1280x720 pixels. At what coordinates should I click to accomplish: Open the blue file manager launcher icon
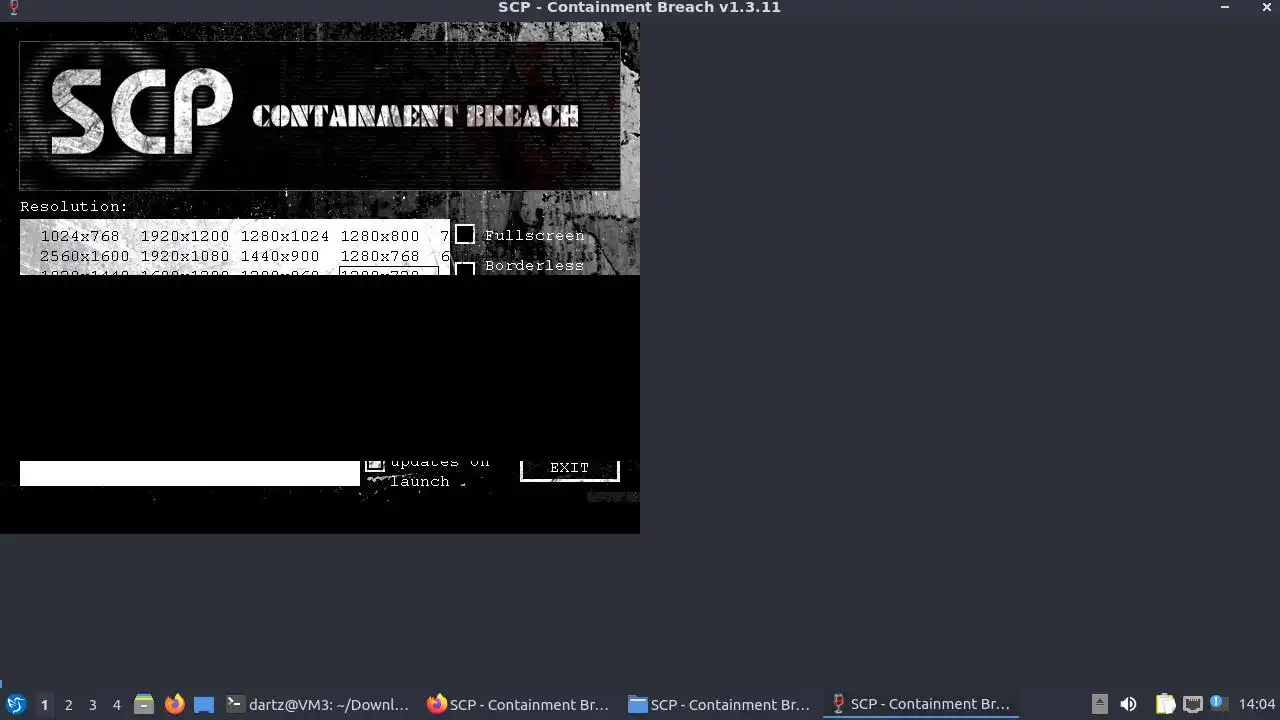(204, 704)
